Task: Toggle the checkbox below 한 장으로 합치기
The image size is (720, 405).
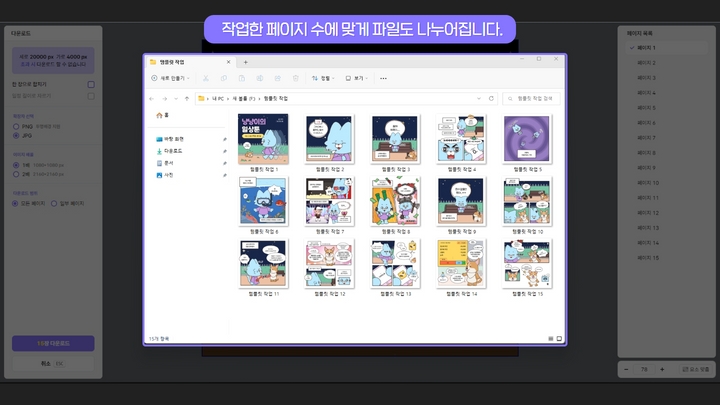Action: coord(91,96)
